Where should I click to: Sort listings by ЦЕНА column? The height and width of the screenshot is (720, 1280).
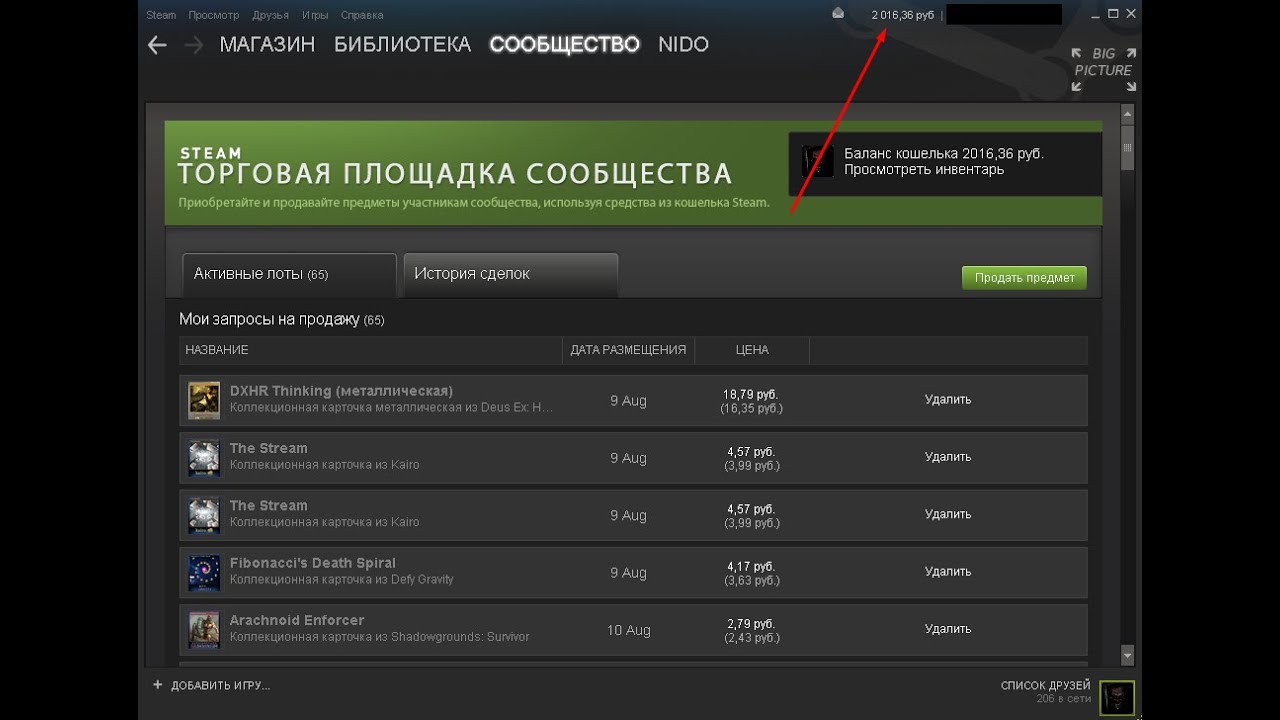click(x=752, y=350)
